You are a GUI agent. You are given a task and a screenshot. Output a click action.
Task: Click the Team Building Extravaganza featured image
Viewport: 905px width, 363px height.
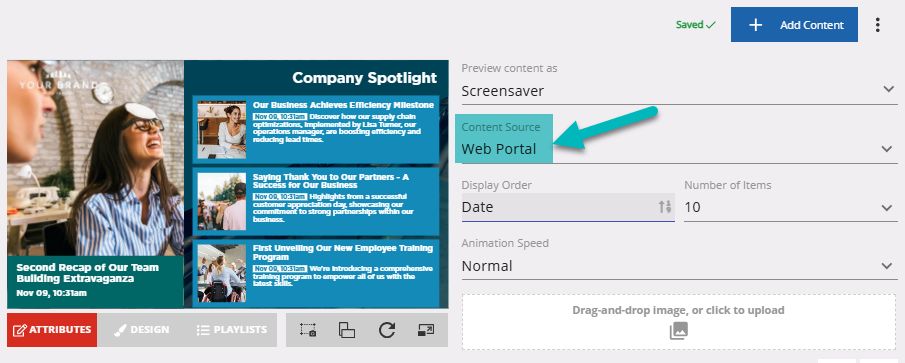click(95, 158)
